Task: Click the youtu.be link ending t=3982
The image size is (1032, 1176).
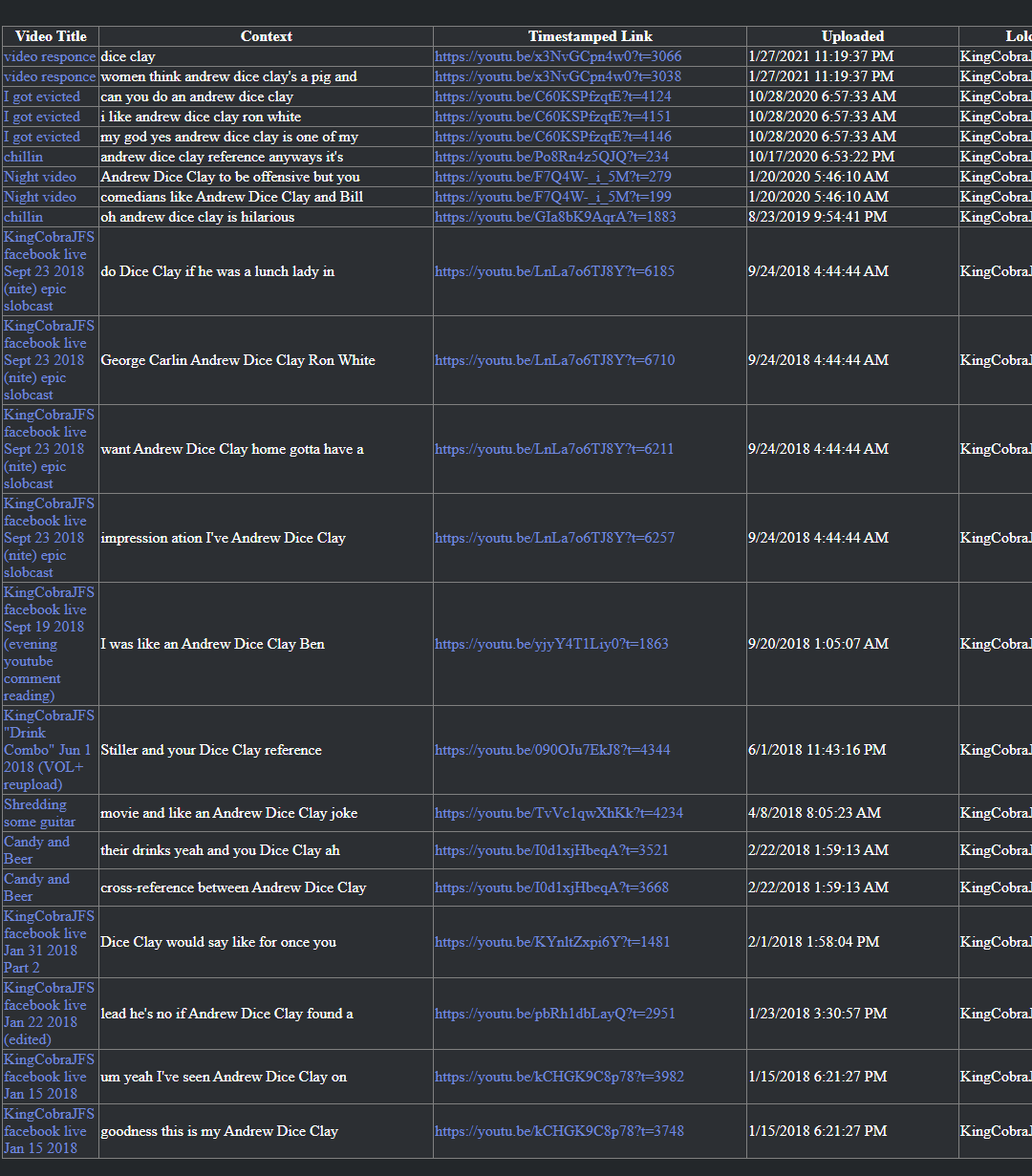Action: 559,1077
